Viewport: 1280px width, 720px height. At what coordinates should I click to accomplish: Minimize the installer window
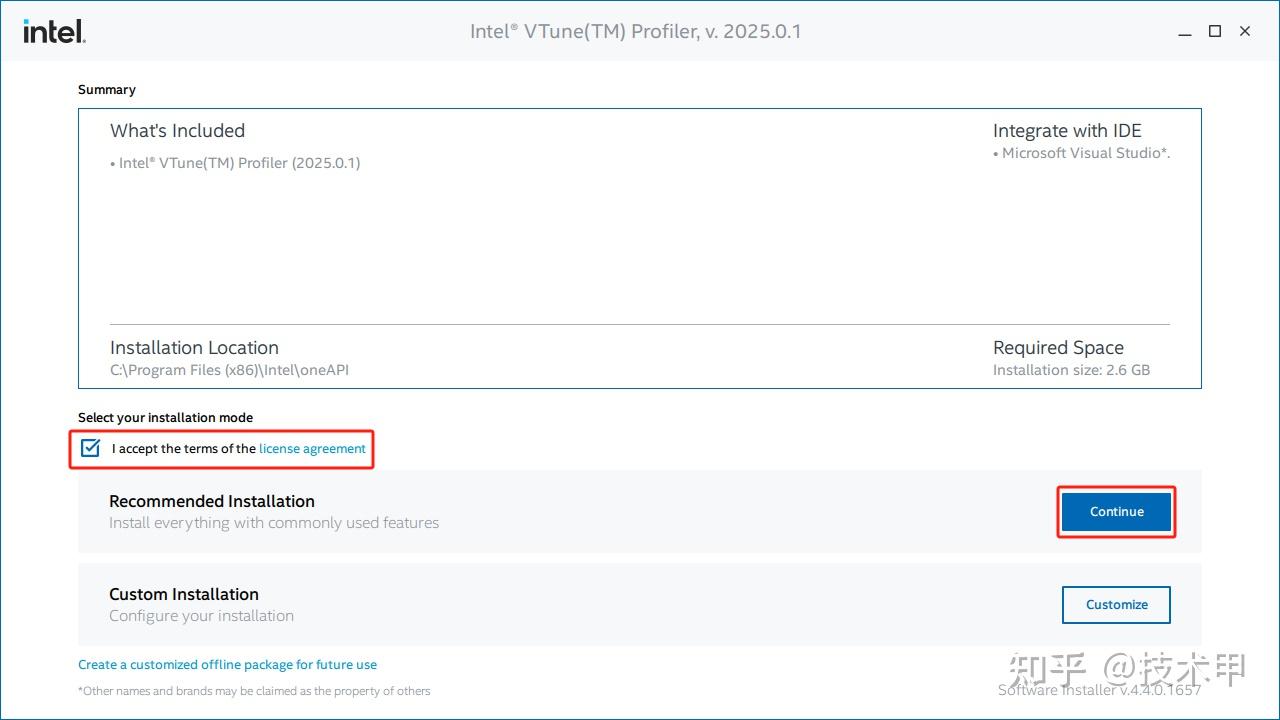pyautogui.click(x=1184, y=31)
